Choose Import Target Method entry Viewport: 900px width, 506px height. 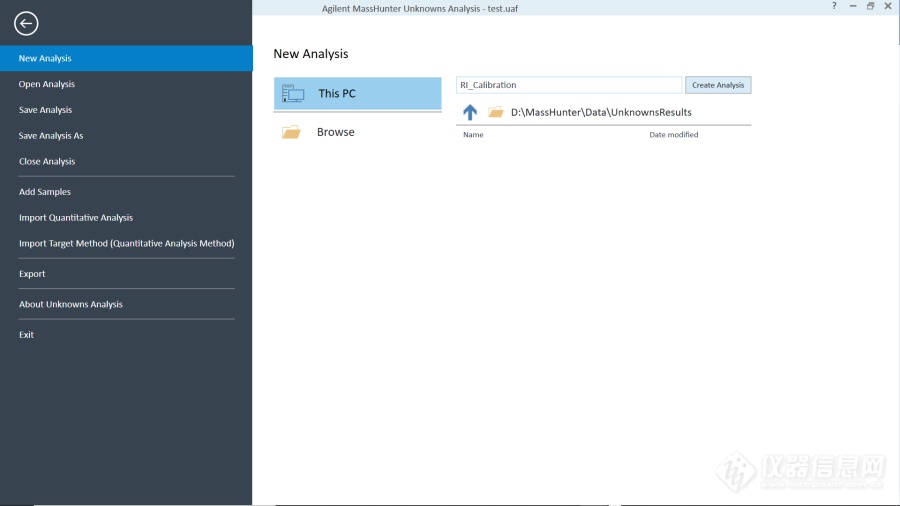coord(126,243)
